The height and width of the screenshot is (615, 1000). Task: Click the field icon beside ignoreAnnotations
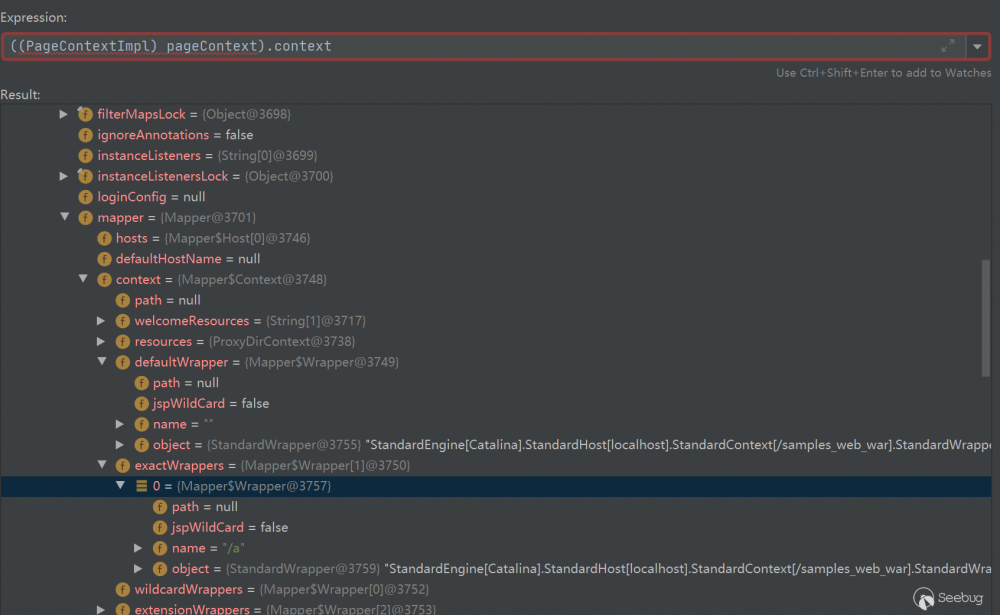pos(85,135)
